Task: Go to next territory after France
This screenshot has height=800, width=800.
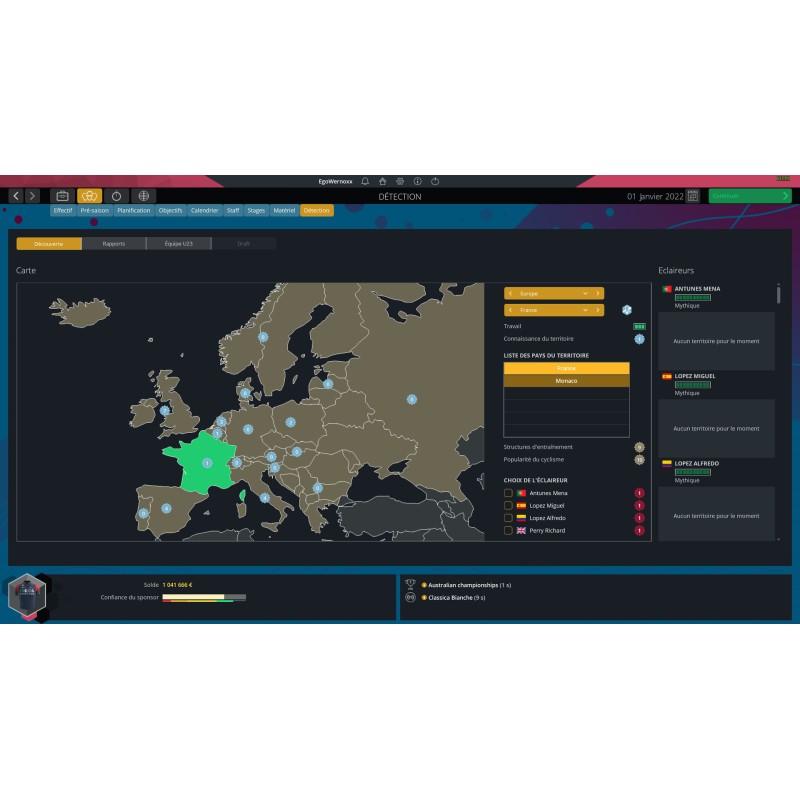Action: coord(598,310)
